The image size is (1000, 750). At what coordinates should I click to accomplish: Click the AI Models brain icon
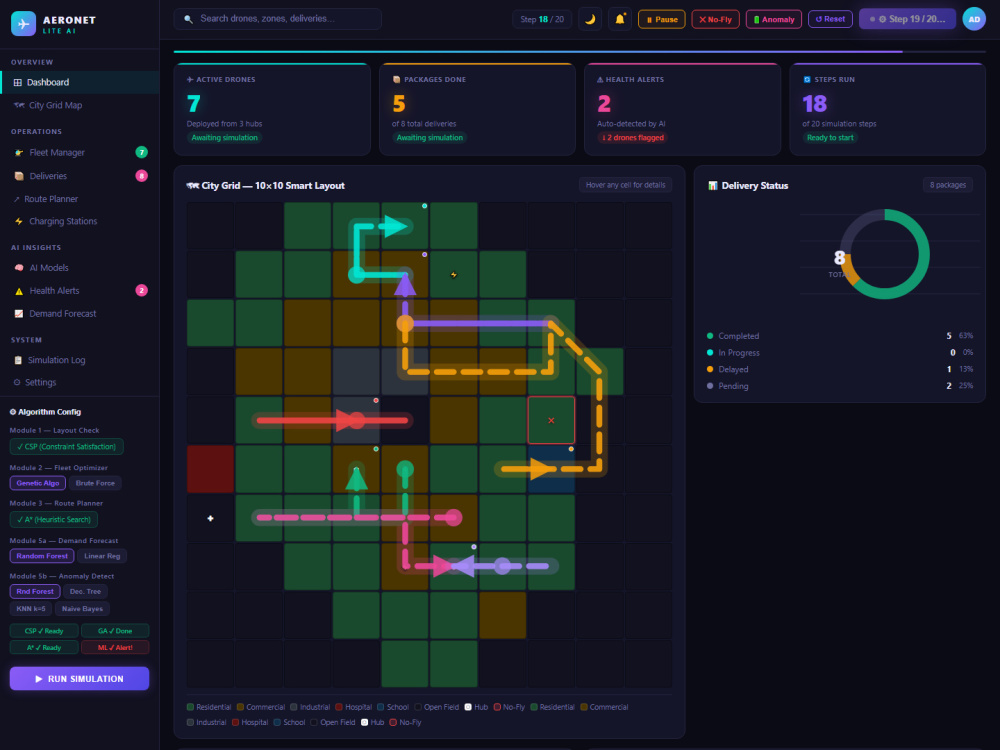19,268
